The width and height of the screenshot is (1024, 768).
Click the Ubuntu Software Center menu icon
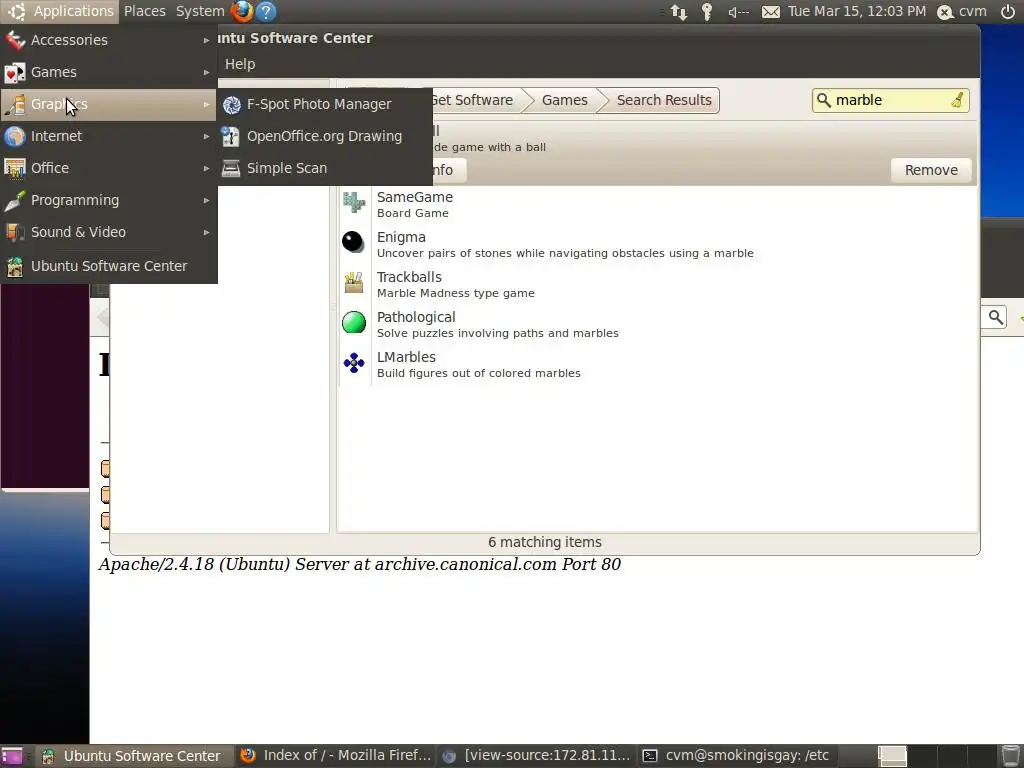[x=14, y=266]
